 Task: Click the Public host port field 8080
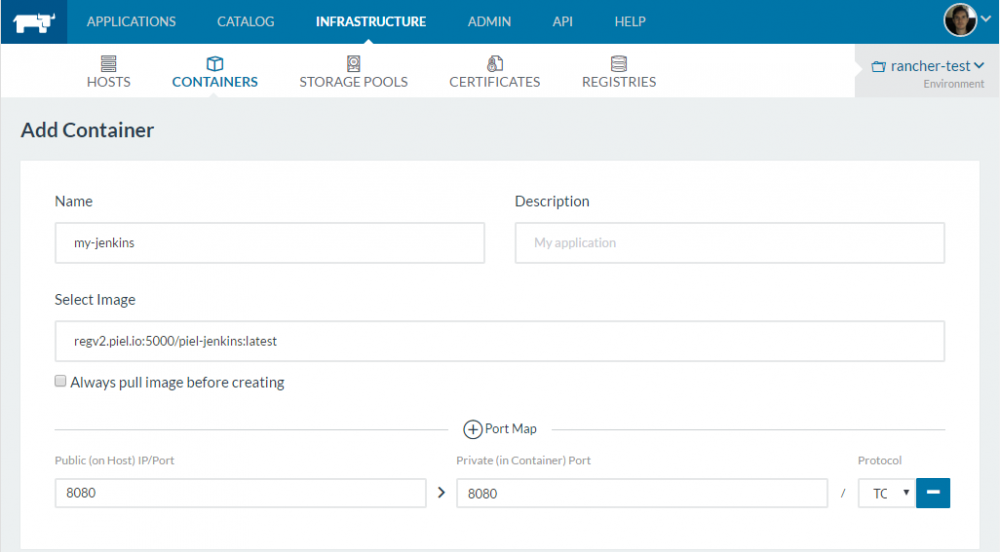(x=240, y=493)
